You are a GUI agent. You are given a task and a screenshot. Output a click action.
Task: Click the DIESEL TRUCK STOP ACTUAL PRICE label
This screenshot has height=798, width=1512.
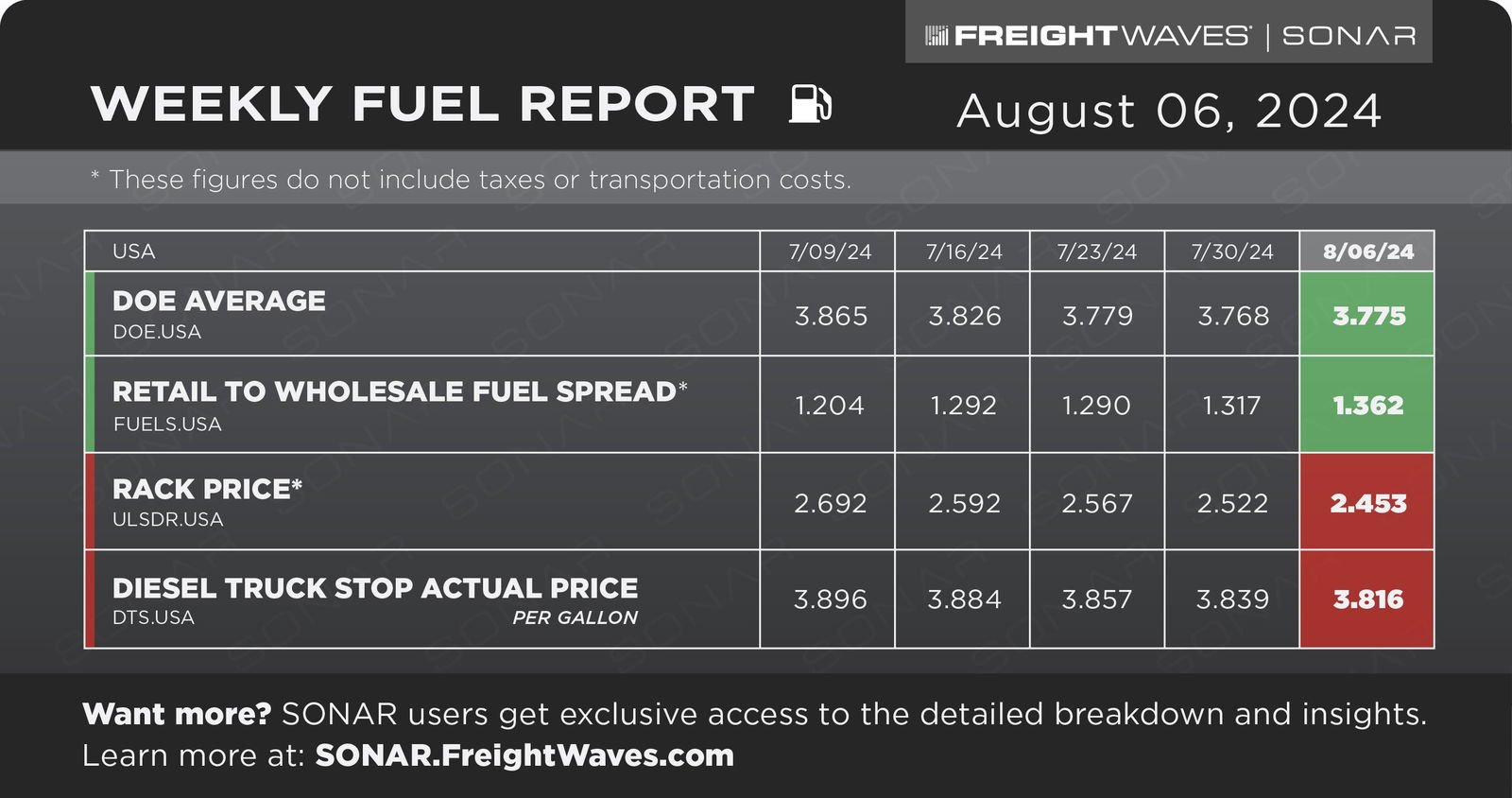tap(375, 588)
